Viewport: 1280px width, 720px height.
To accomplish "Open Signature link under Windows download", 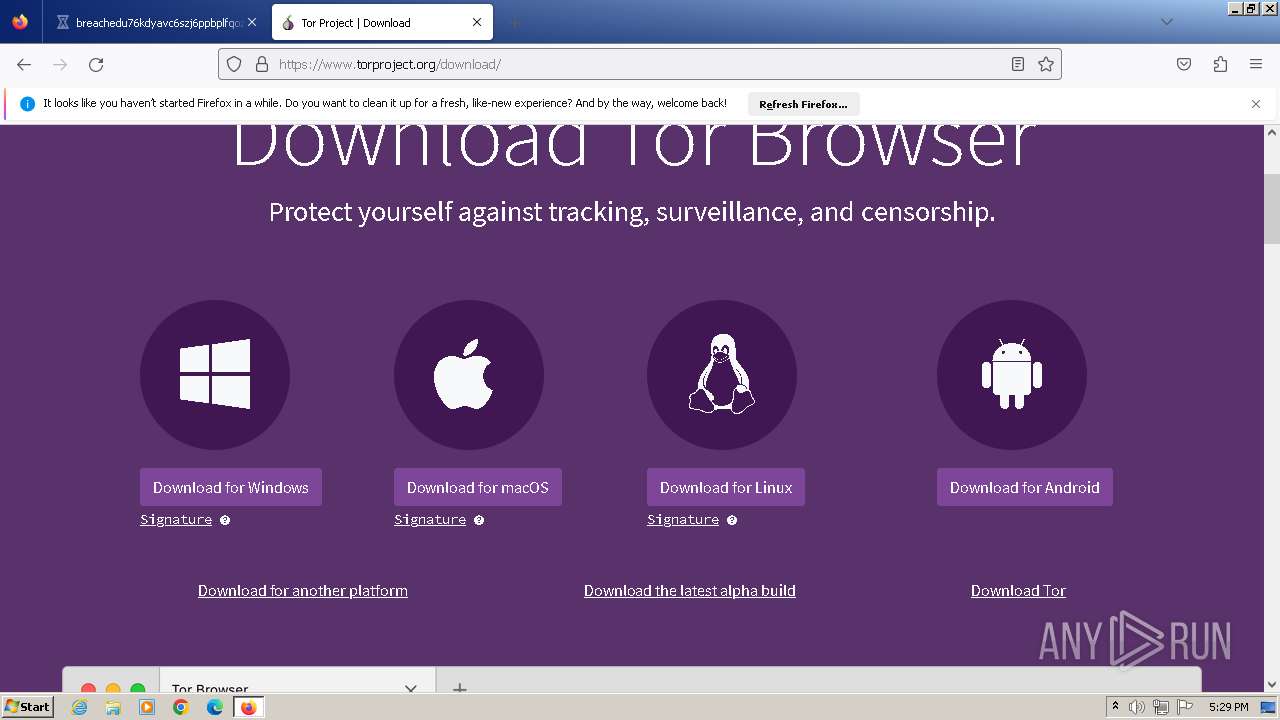I will [176, 520].
